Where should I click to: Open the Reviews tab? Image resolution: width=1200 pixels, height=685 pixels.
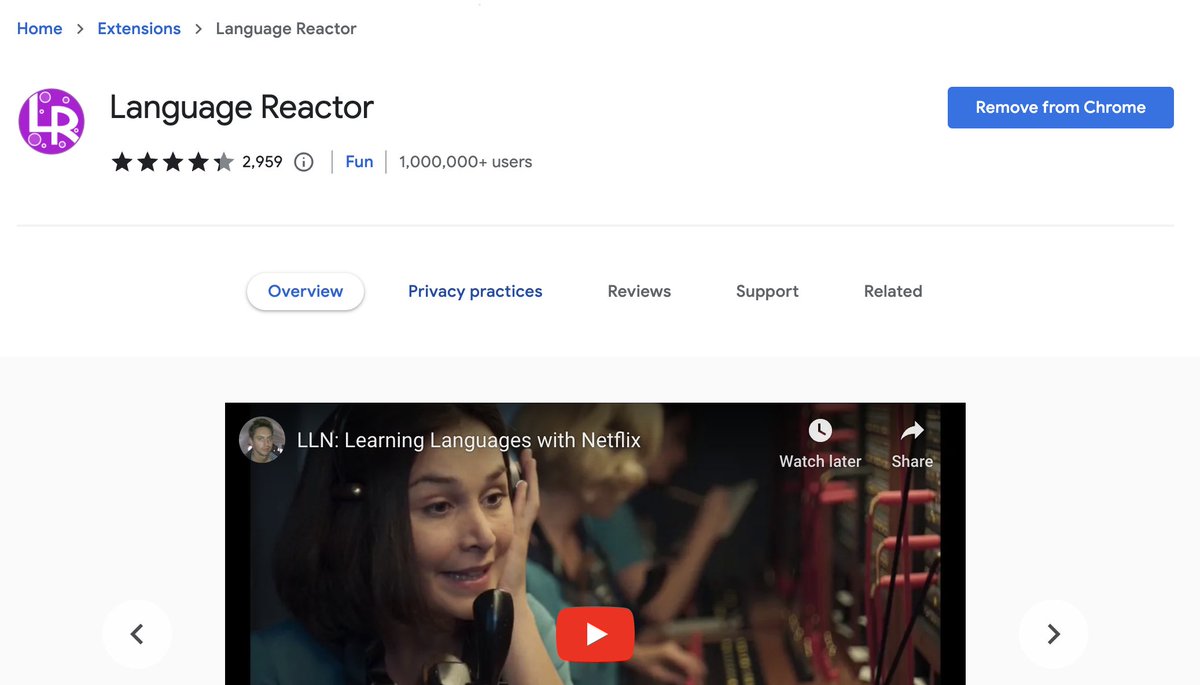click(639, 291)
